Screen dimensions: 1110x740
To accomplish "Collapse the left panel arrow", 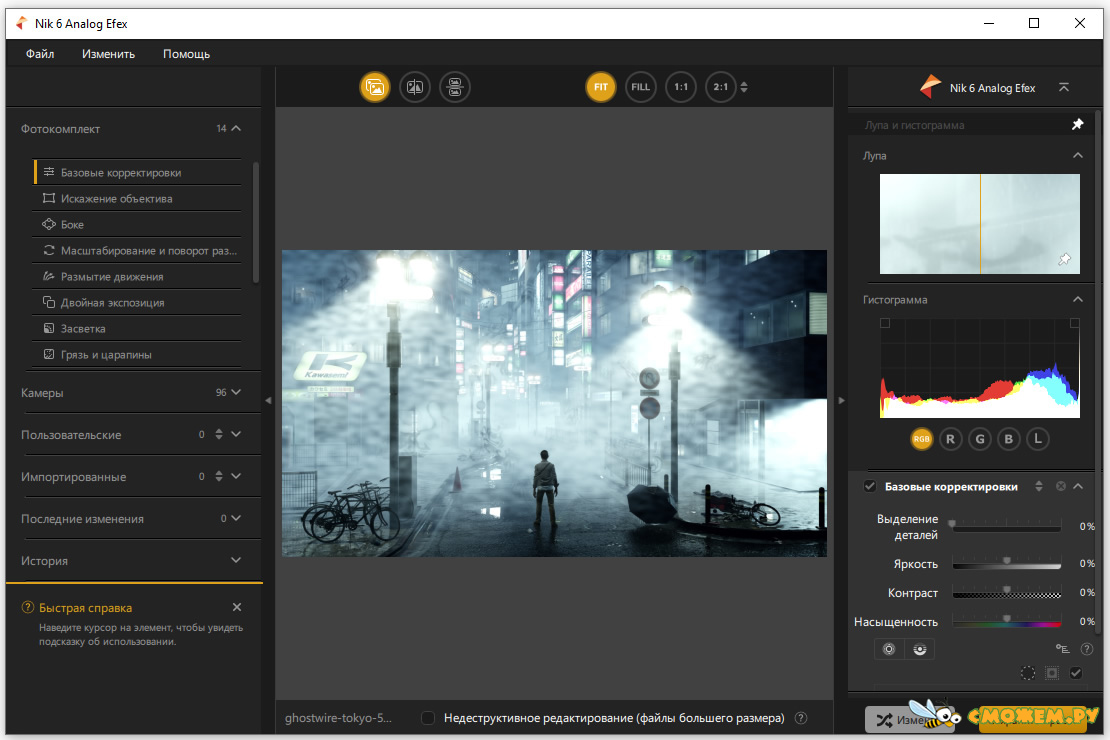I will coord(268,400).
